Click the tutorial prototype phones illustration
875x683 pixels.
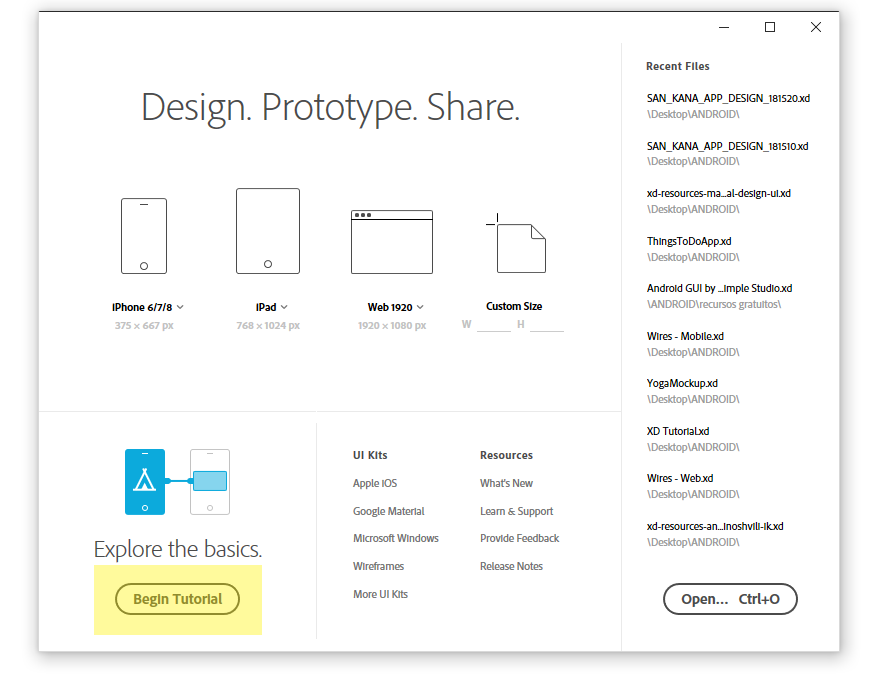tap(177, 482)
